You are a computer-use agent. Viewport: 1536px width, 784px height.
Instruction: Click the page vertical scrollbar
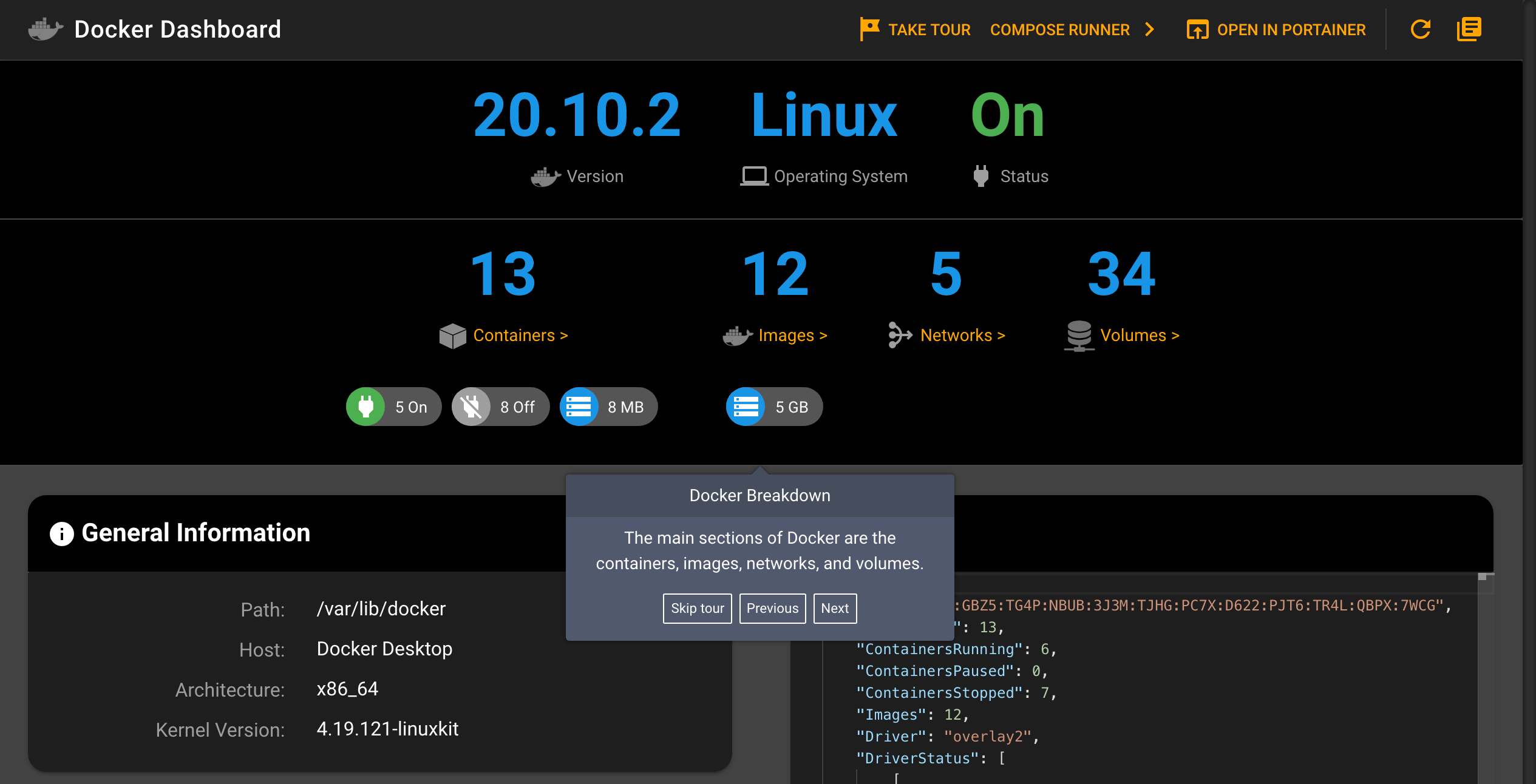1529,392
